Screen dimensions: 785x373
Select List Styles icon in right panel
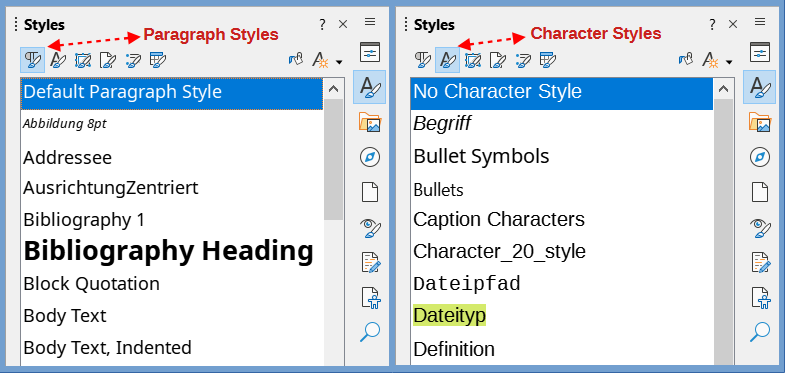523,60
